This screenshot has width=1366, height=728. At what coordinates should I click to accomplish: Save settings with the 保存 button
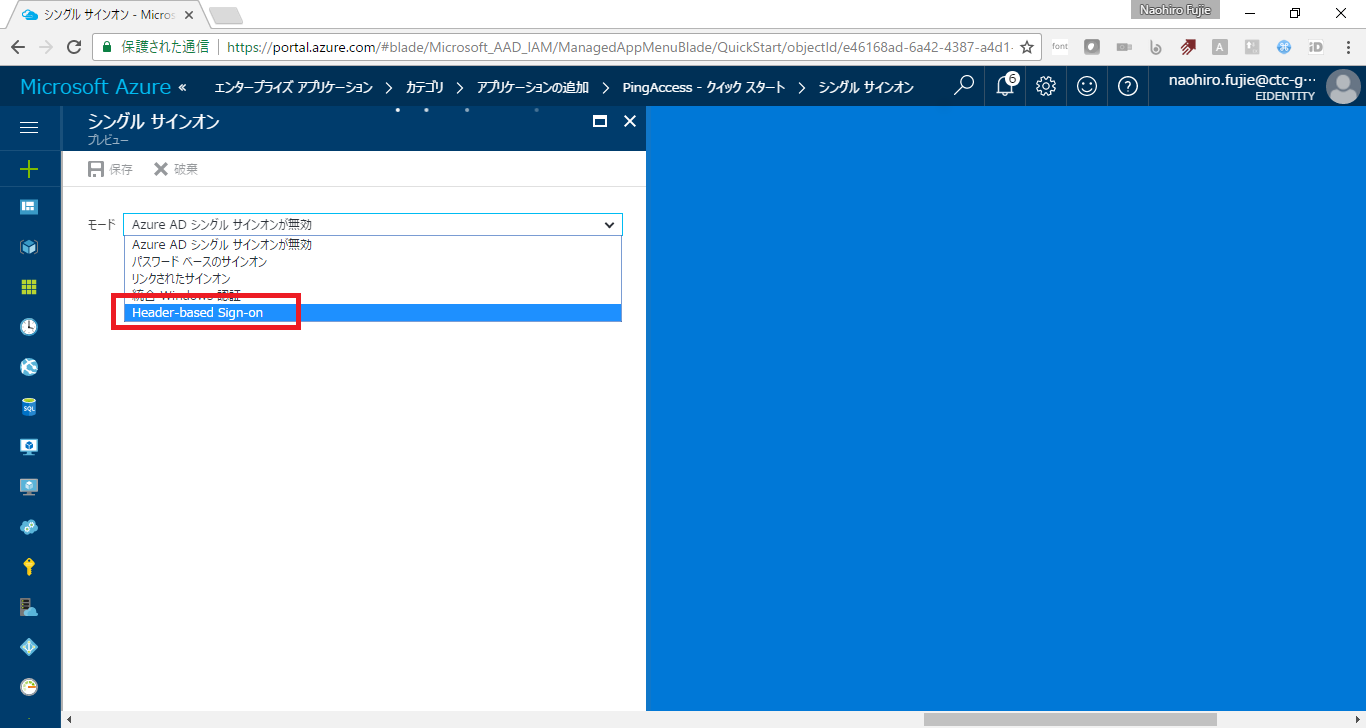tap(109, 168)
